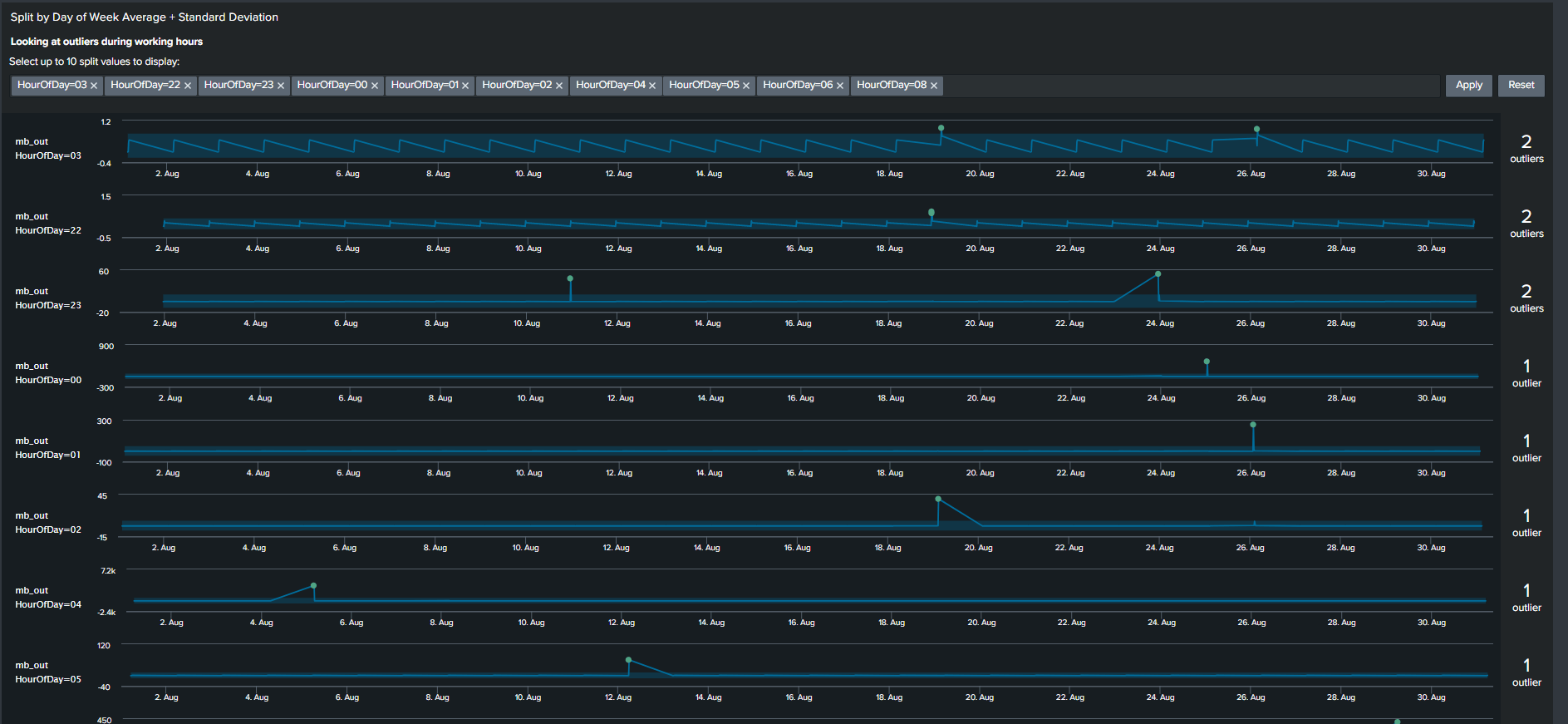Click the panel title Split by Day of Week
Viewport: 1568px width, 724px height.
(x=144, y=17)
